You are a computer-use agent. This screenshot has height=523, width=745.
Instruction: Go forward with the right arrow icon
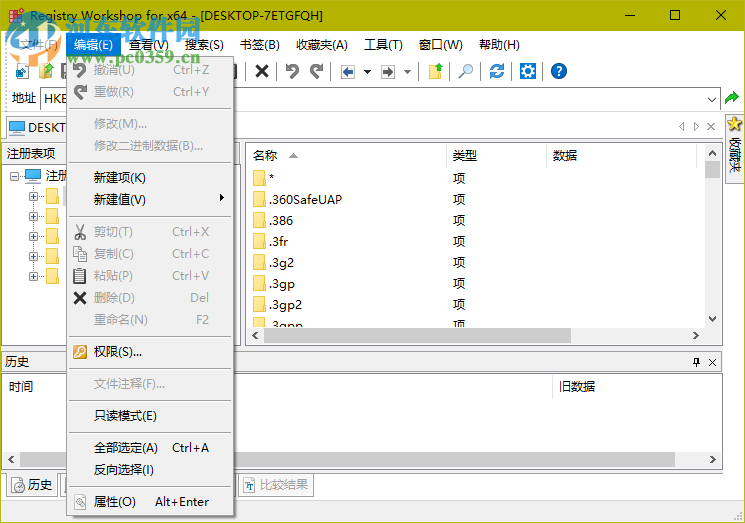(388, 72)
